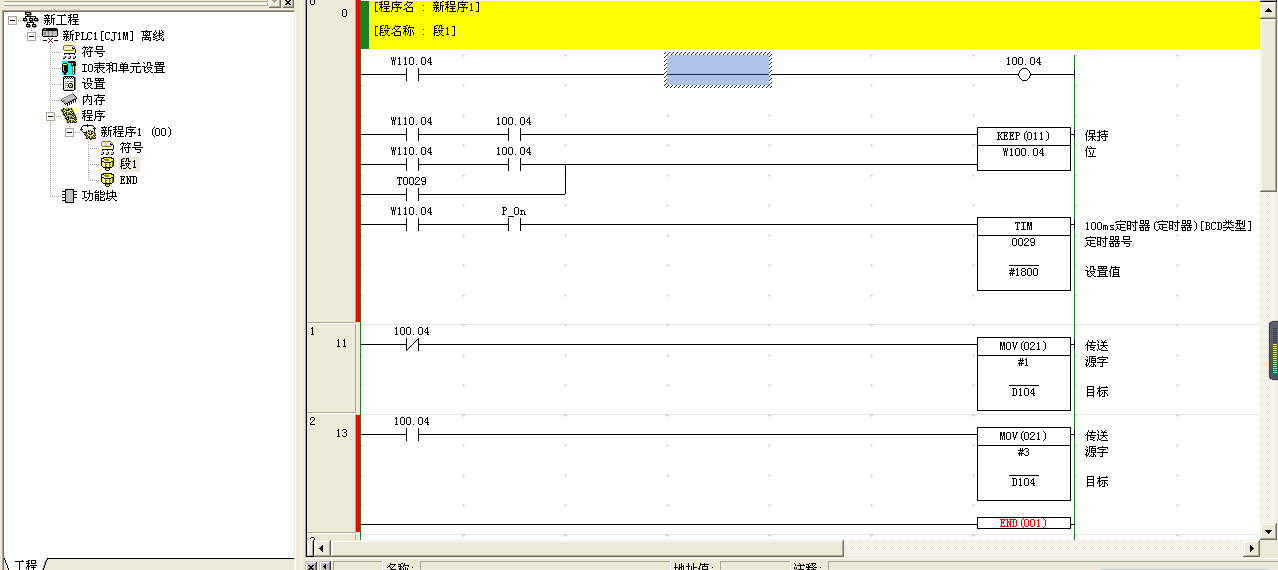The width and height of the screenshot is (1278, 570).
Task: Click the 功能块 function block icon
Action: coord(69,196)
